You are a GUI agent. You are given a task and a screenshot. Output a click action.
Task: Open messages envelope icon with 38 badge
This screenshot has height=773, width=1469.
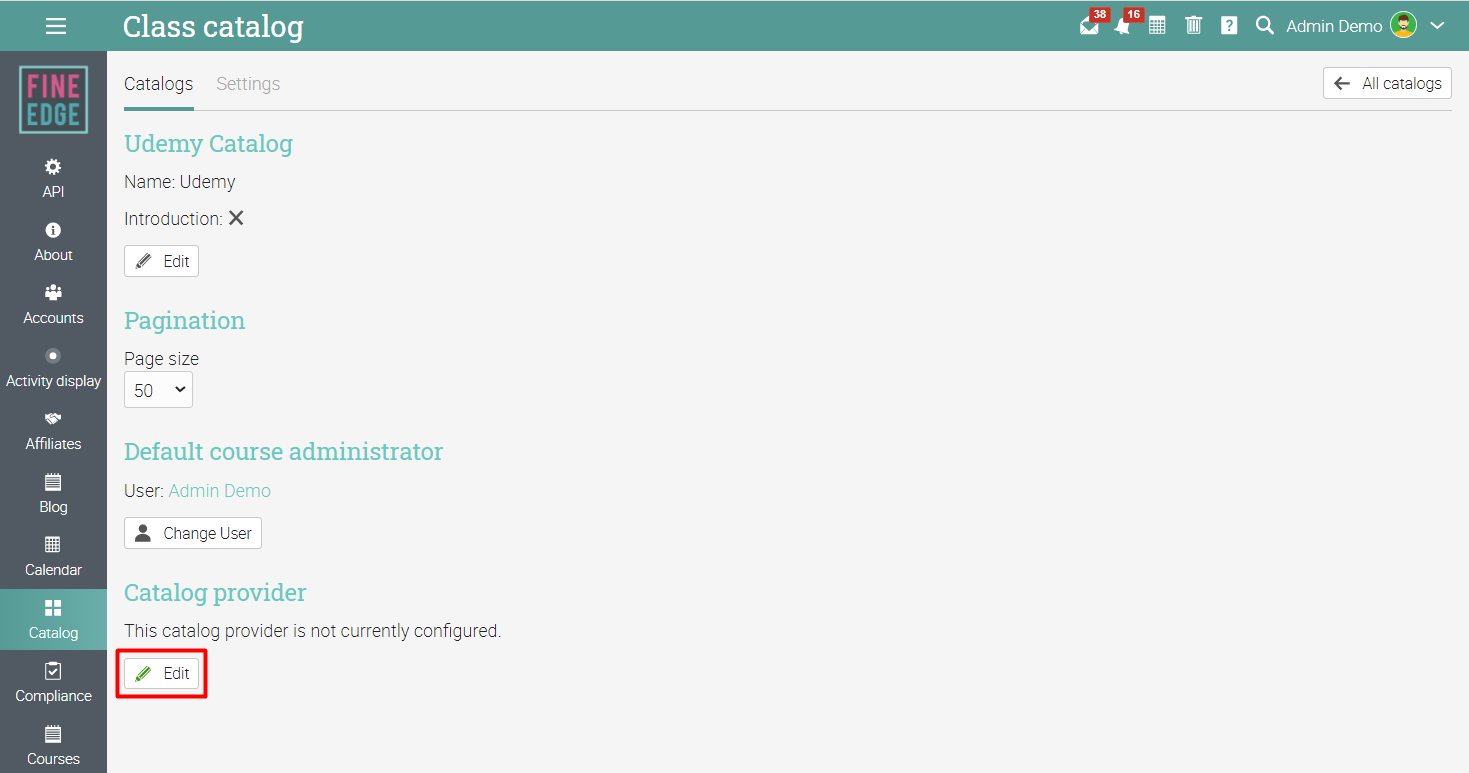pos(1091,24)
